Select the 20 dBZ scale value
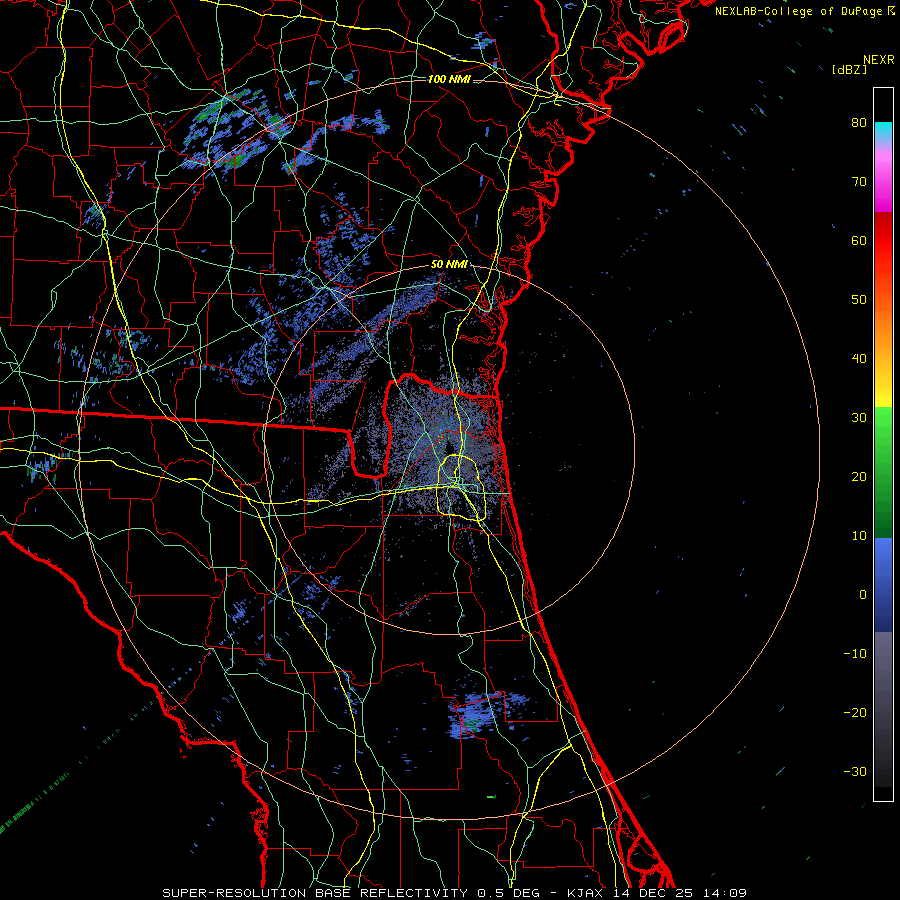The width and height of the screenshot is (900, 900). (x=859, y=476)
